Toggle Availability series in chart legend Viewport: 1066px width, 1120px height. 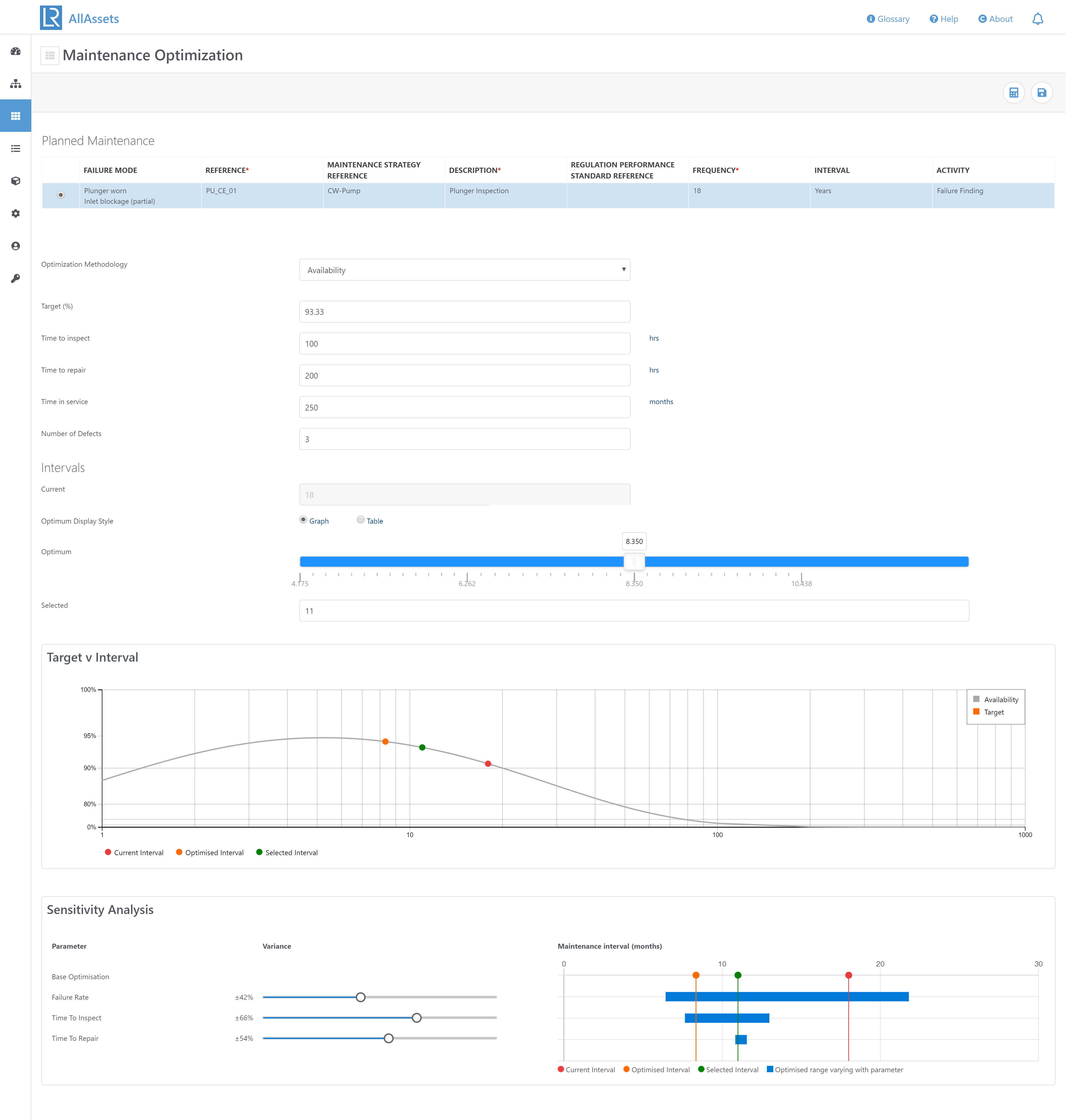[x=996, y=699]
